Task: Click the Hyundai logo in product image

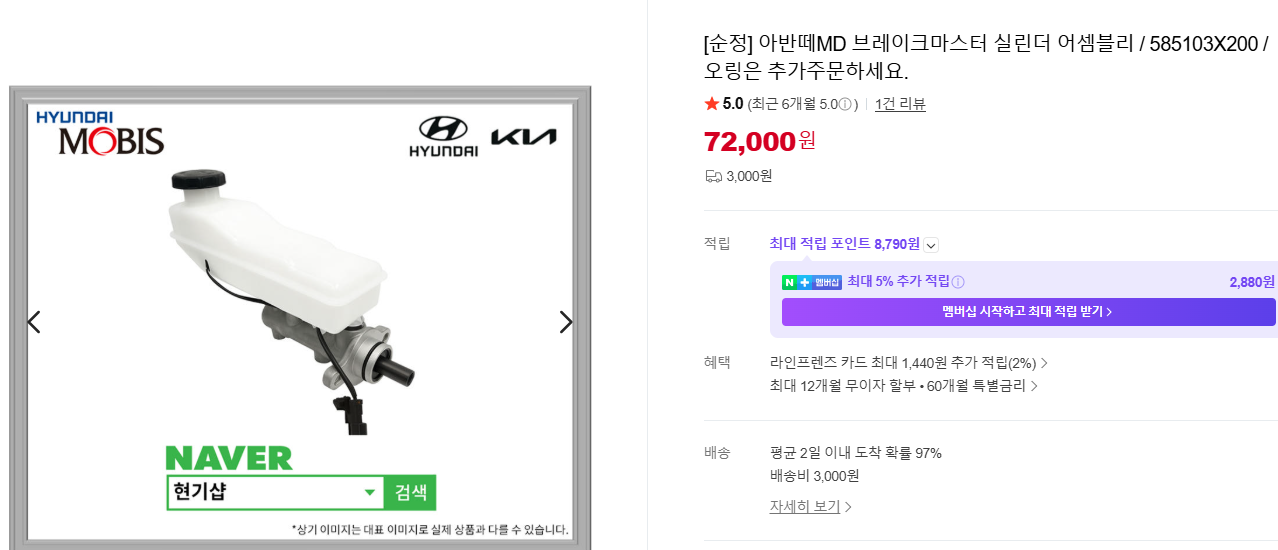Action: coord(443,137)
